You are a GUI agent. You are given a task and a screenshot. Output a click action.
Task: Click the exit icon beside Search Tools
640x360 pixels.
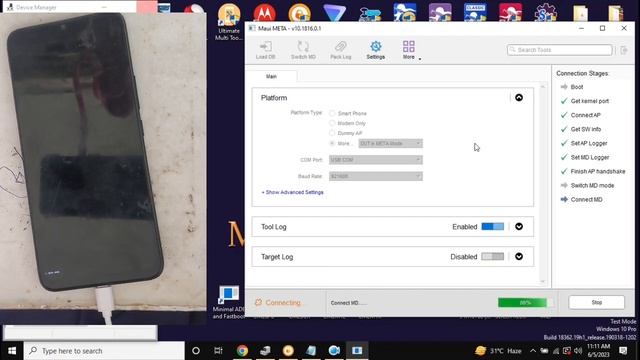(x=624, y=50)
